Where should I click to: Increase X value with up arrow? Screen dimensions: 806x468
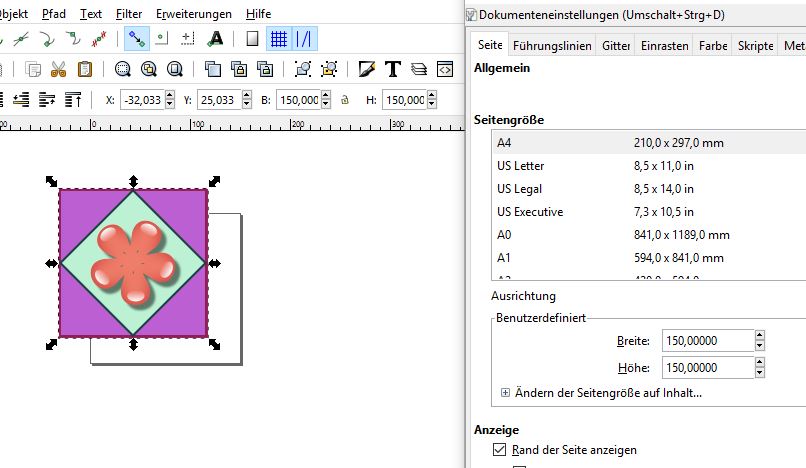(170, 95)
